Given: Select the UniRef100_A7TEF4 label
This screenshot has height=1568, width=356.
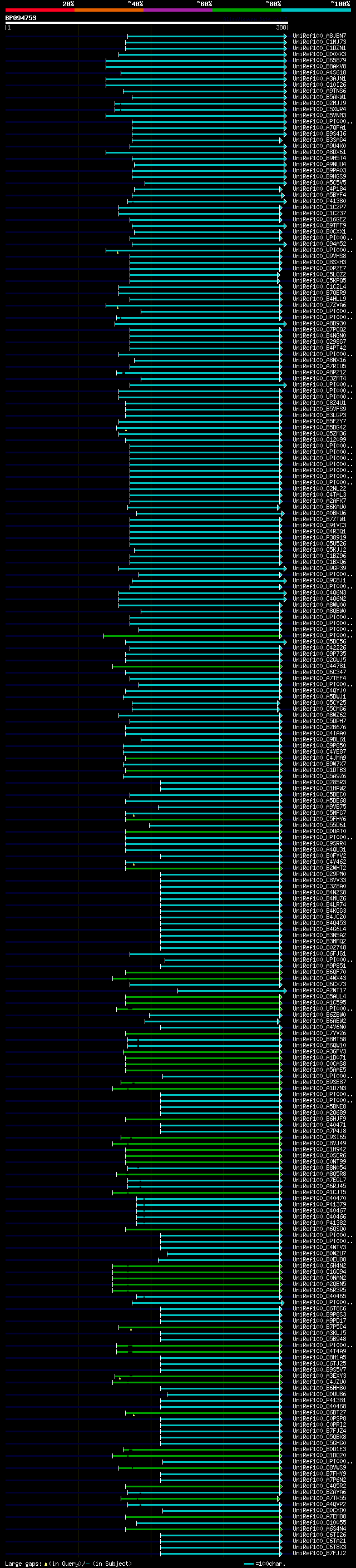Looking at the screenshot, I should pyautogui.click(x=319, y=678).
